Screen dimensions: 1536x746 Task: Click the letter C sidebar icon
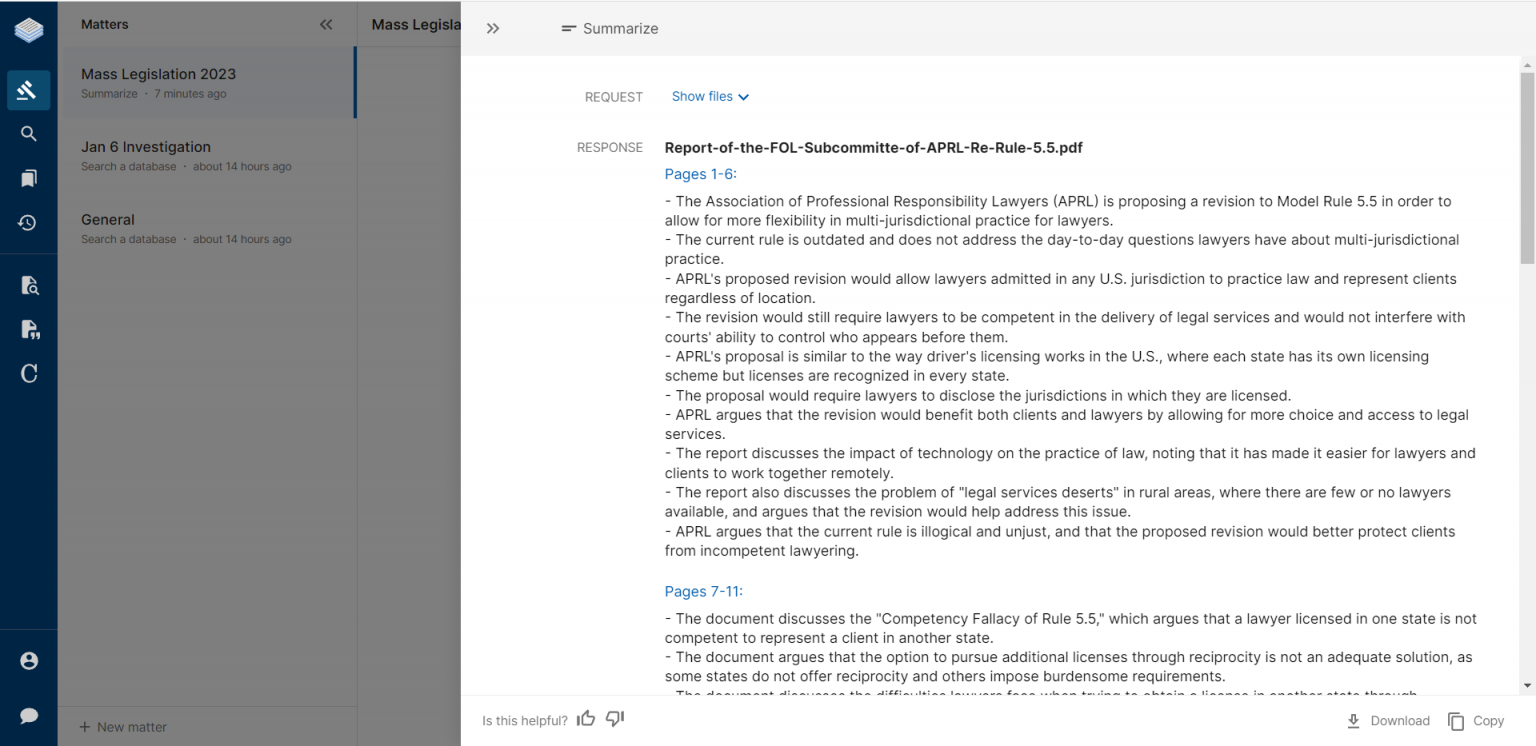coord(29,373)
